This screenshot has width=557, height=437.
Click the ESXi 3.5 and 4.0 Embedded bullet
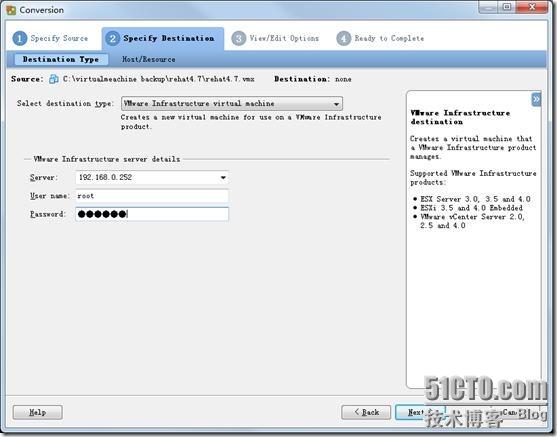471,208
